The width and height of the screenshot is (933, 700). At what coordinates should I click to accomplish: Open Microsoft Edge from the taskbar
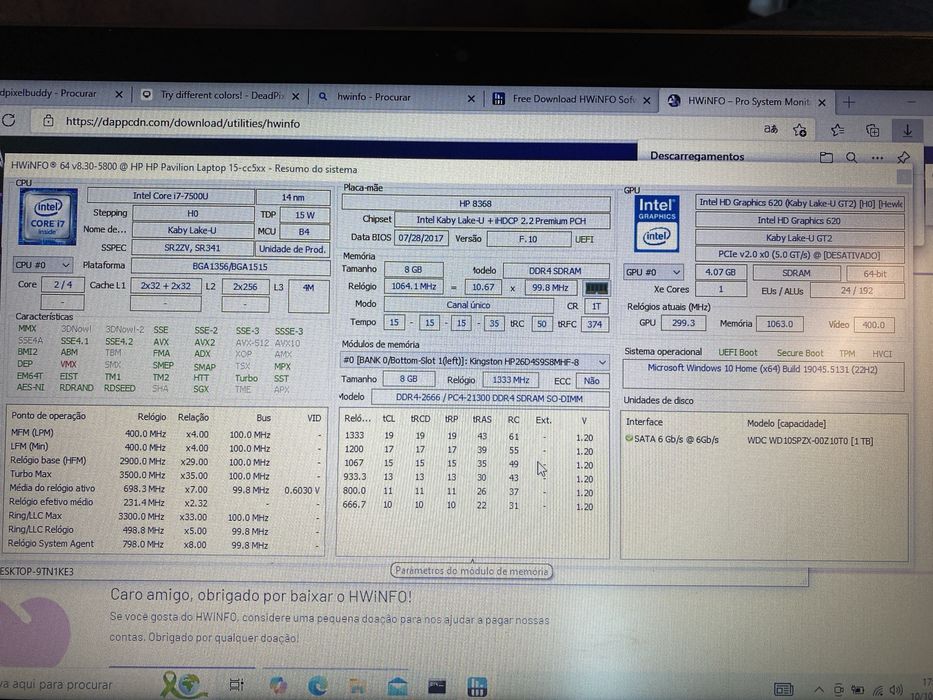point(317,686)
